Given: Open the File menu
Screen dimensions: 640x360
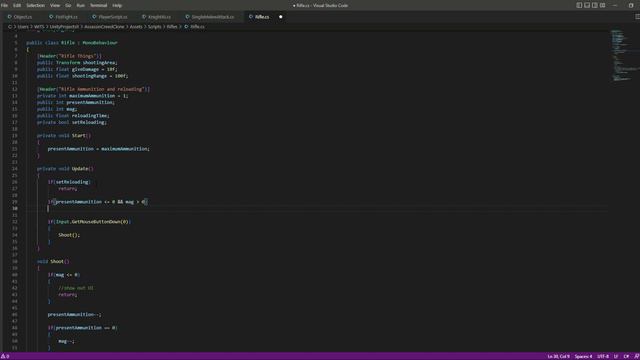Looking at the screenshot, I should point(4,5).
